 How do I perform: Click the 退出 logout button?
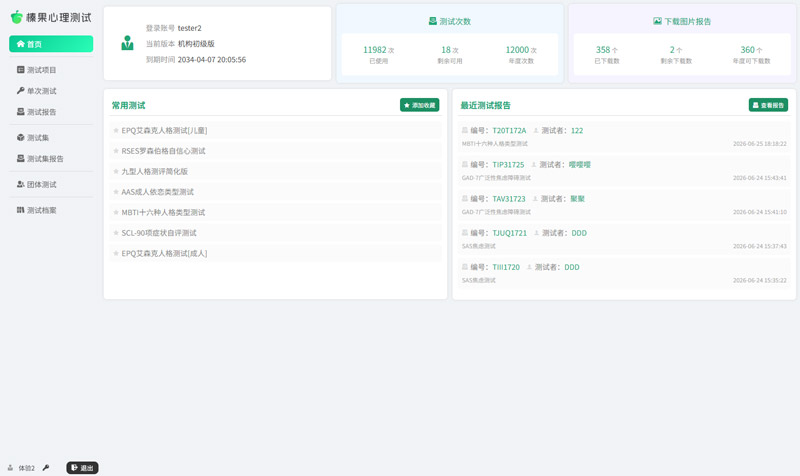(82, 468)
